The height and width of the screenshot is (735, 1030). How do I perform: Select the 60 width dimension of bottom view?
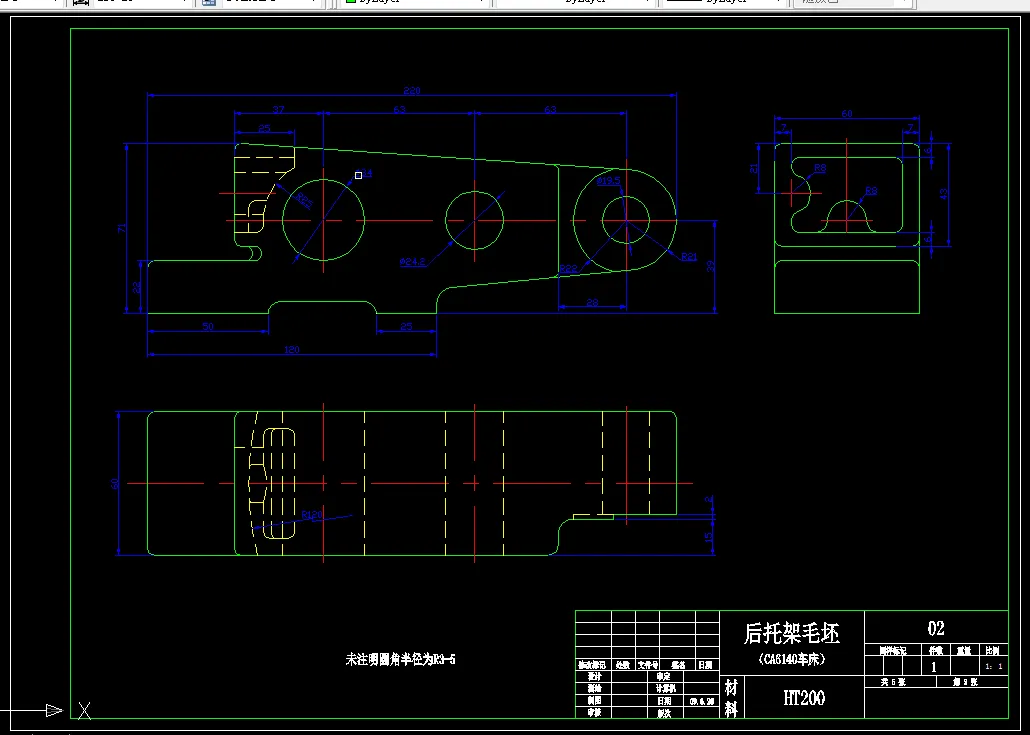[x=115, y=483]
